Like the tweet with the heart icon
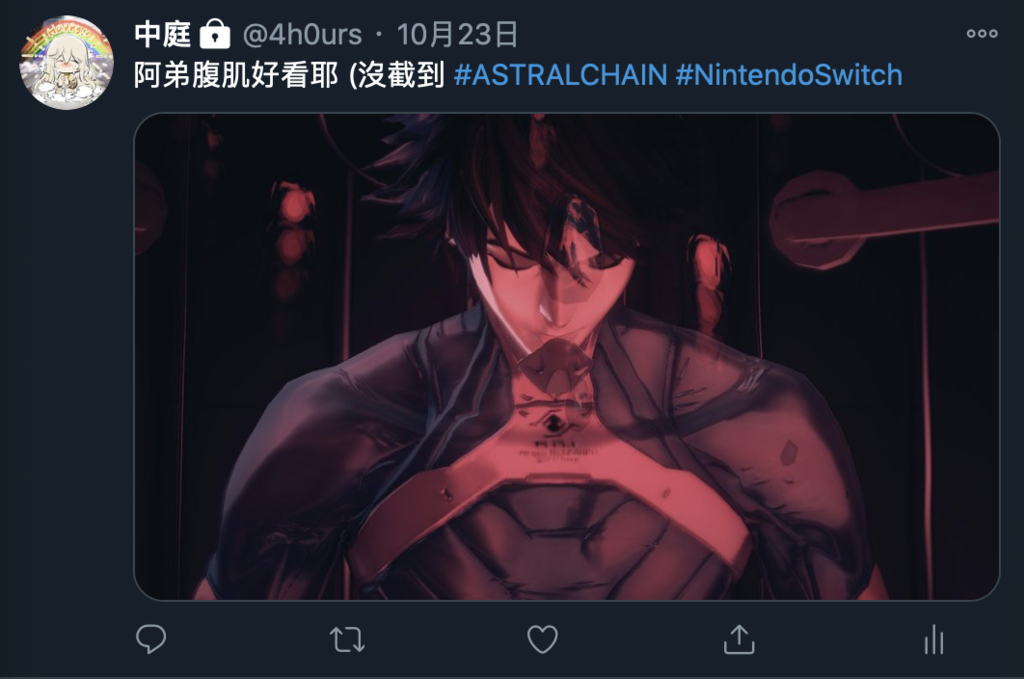This screenshot has width=1024, height=679. 542,639
